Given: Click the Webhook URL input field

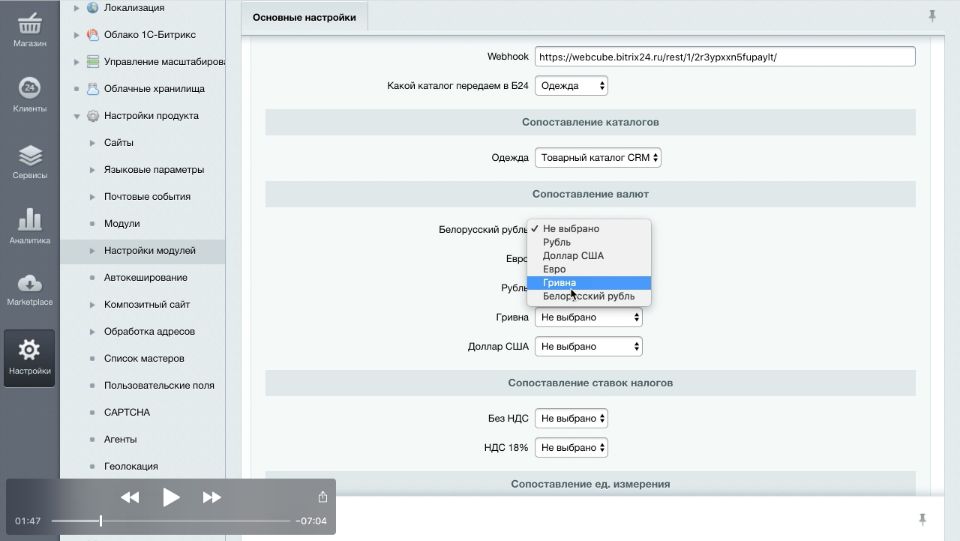Looking at the screenshot, I should tap(724, 57).
